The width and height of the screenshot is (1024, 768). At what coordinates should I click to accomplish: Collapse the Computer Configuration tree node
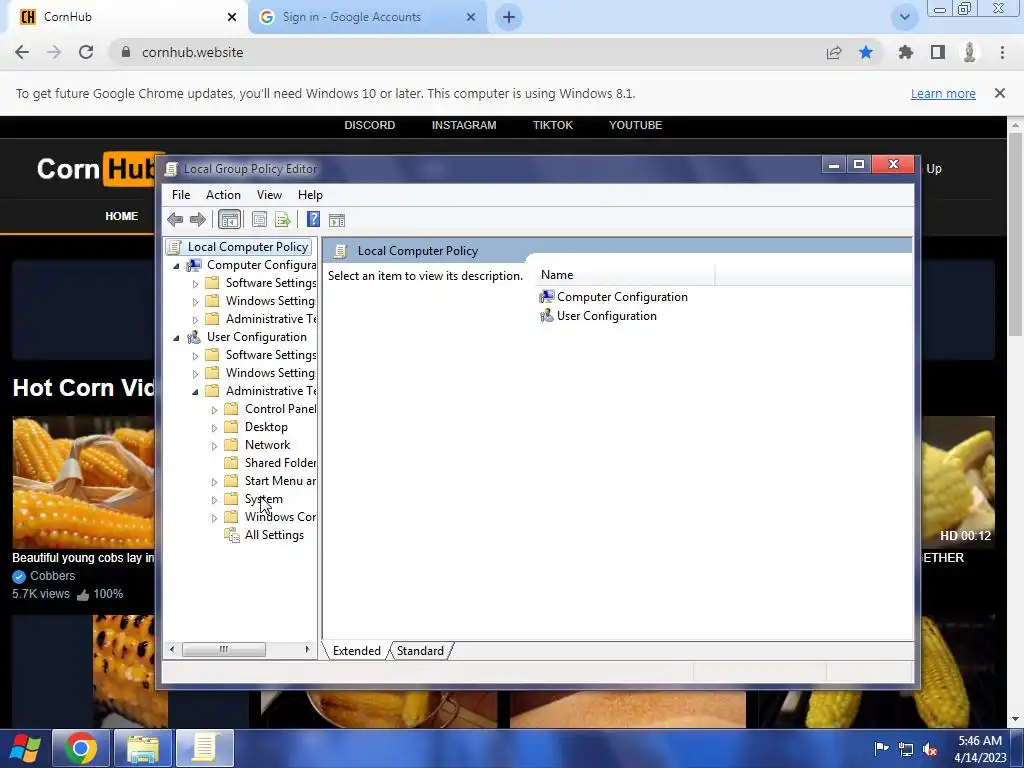(x=176, y=266)
